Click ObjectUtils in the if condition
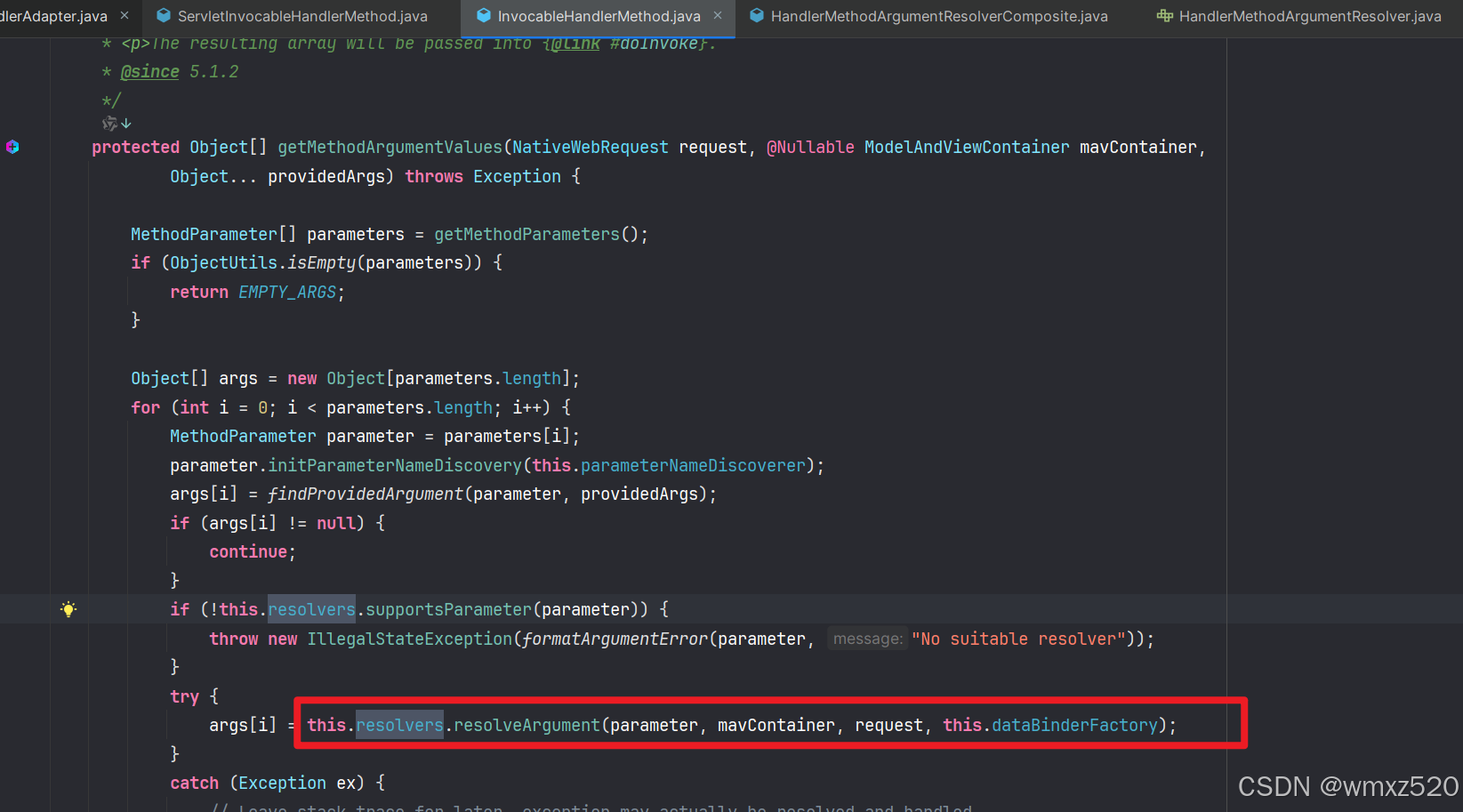 tap(224, 262)
